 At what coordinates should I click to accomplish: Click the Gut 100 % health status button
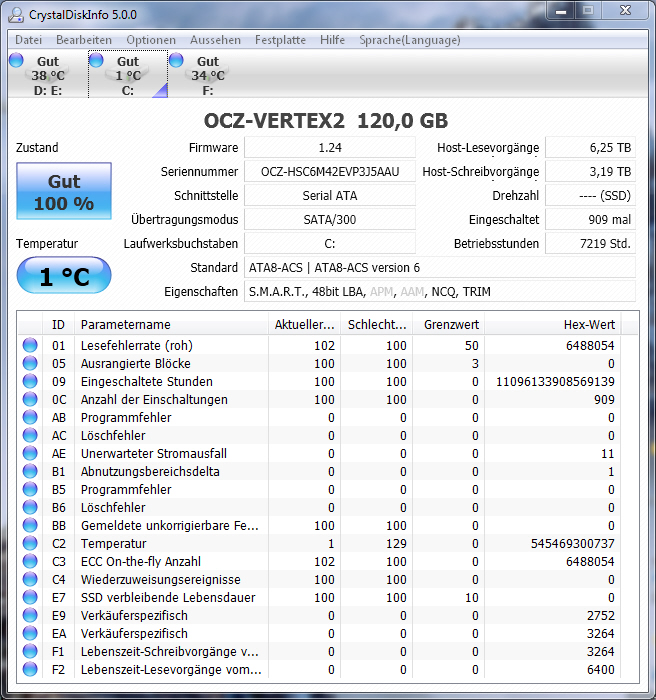[x=64, y=191]
